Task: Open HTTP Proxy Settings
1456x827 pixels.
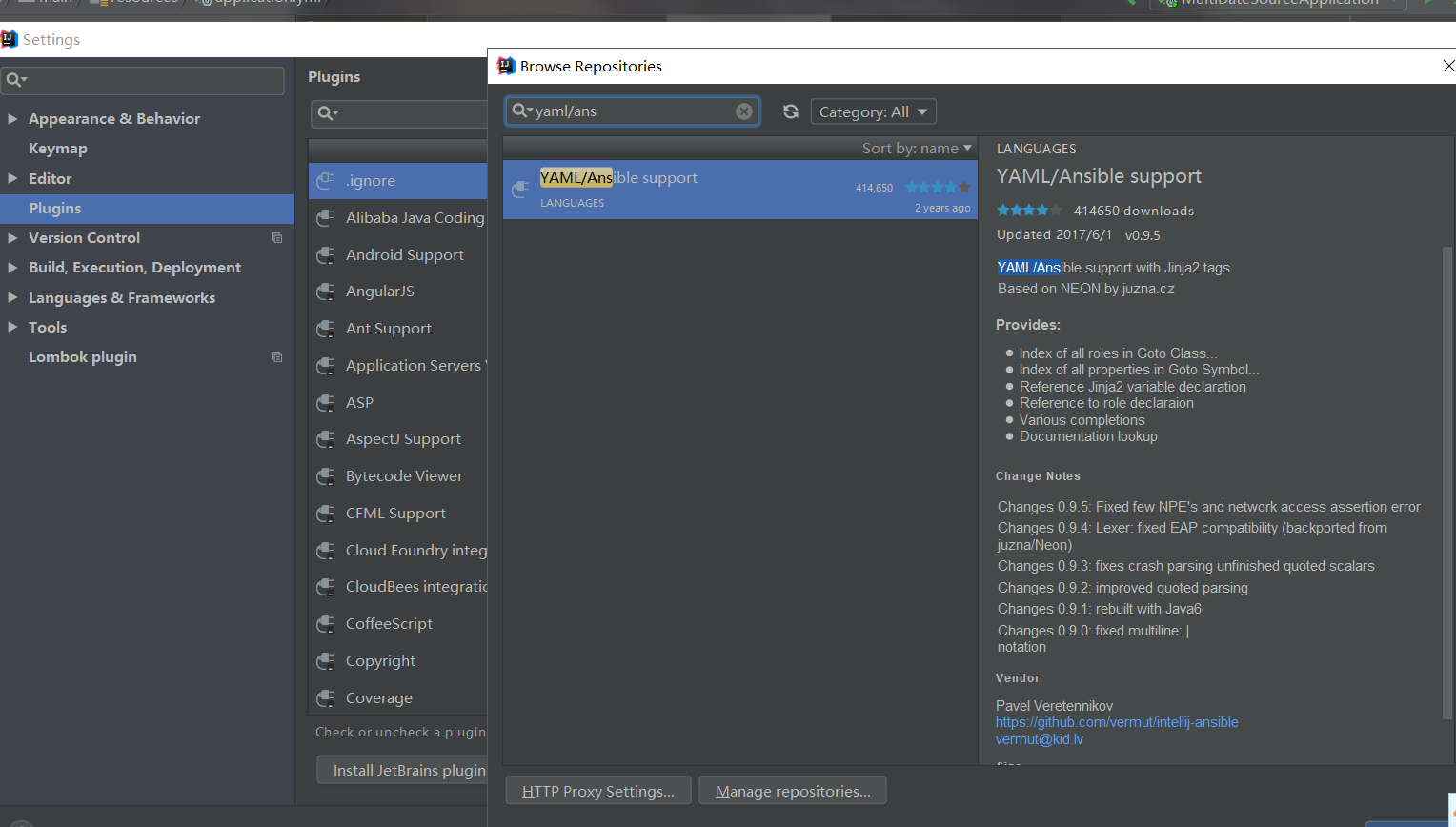Action: tap(597, 790)
